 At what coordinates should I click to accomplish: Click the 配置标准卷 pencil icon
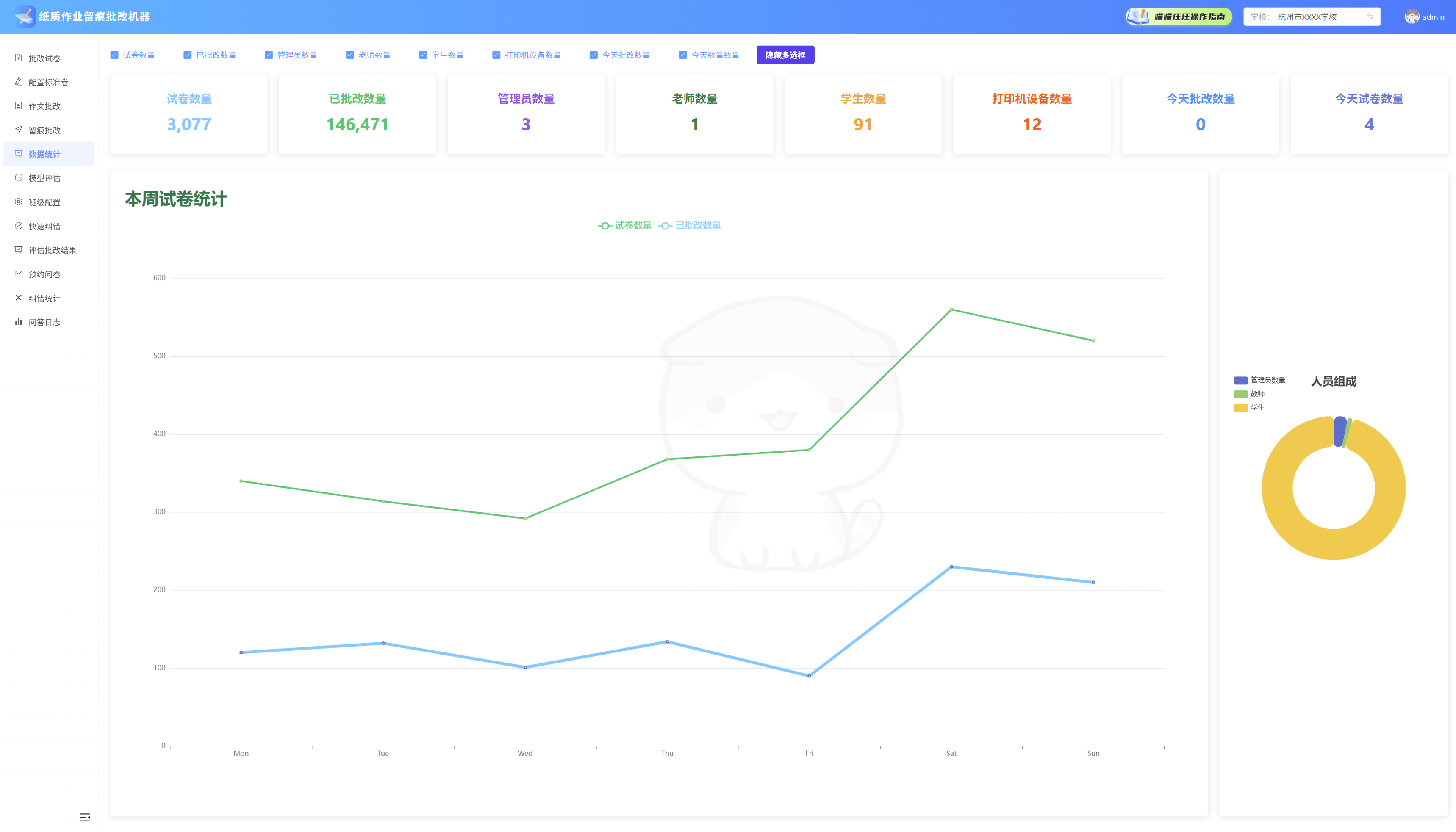[18, 82]
